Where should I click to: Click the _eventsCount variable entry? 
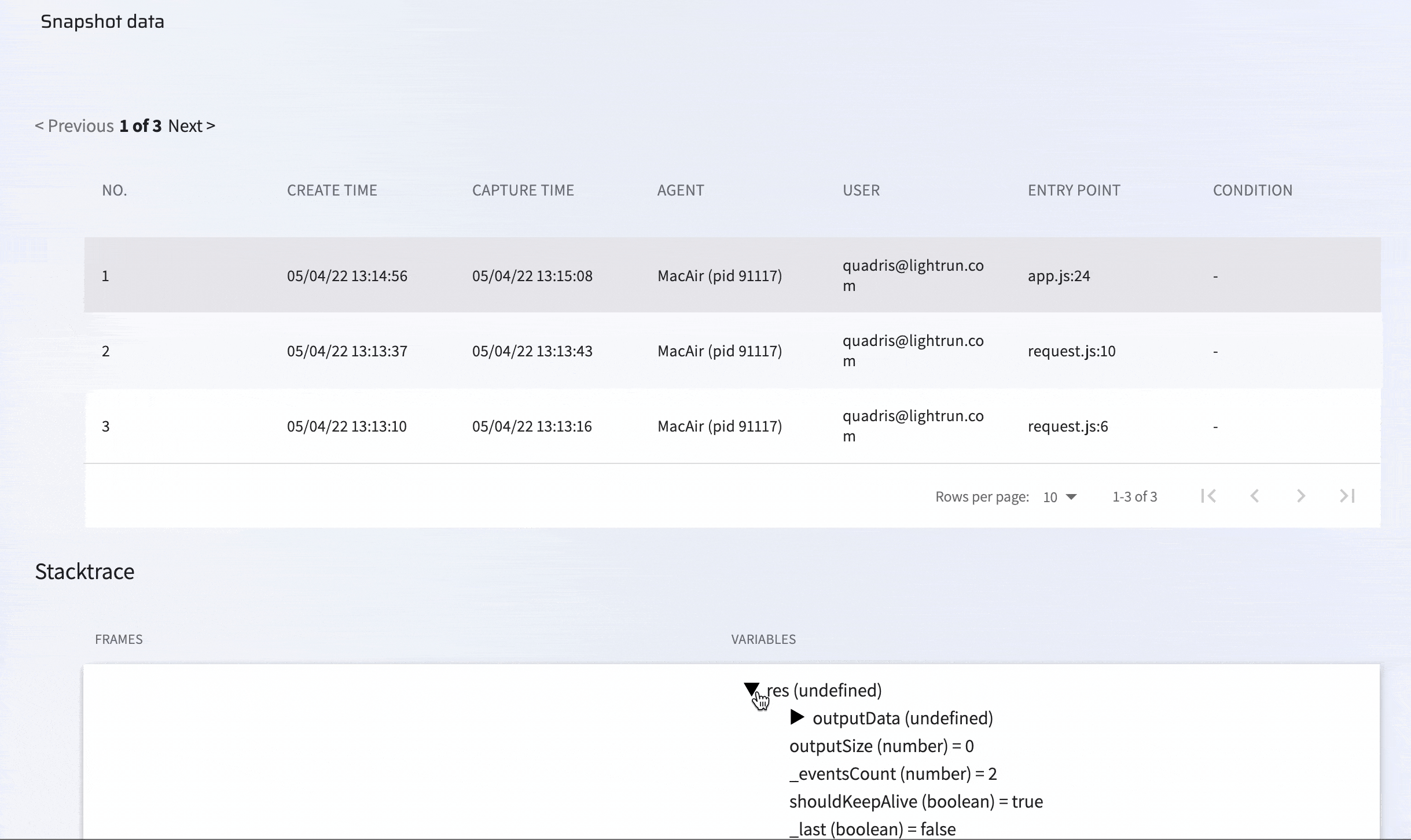892,773
